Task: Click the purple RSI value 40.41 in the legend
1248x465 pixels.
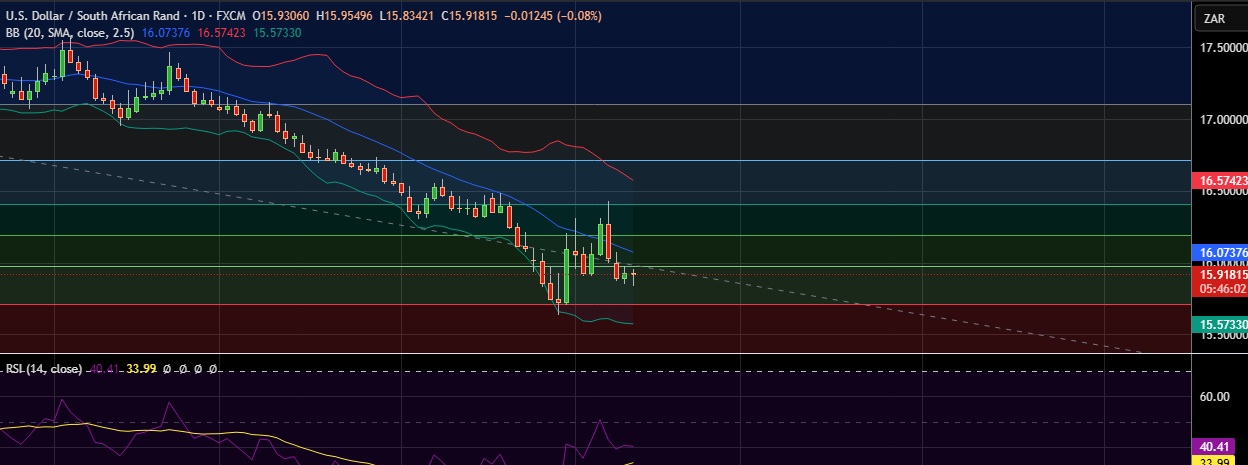Action: pyautogui.click(x=104, y=369)
